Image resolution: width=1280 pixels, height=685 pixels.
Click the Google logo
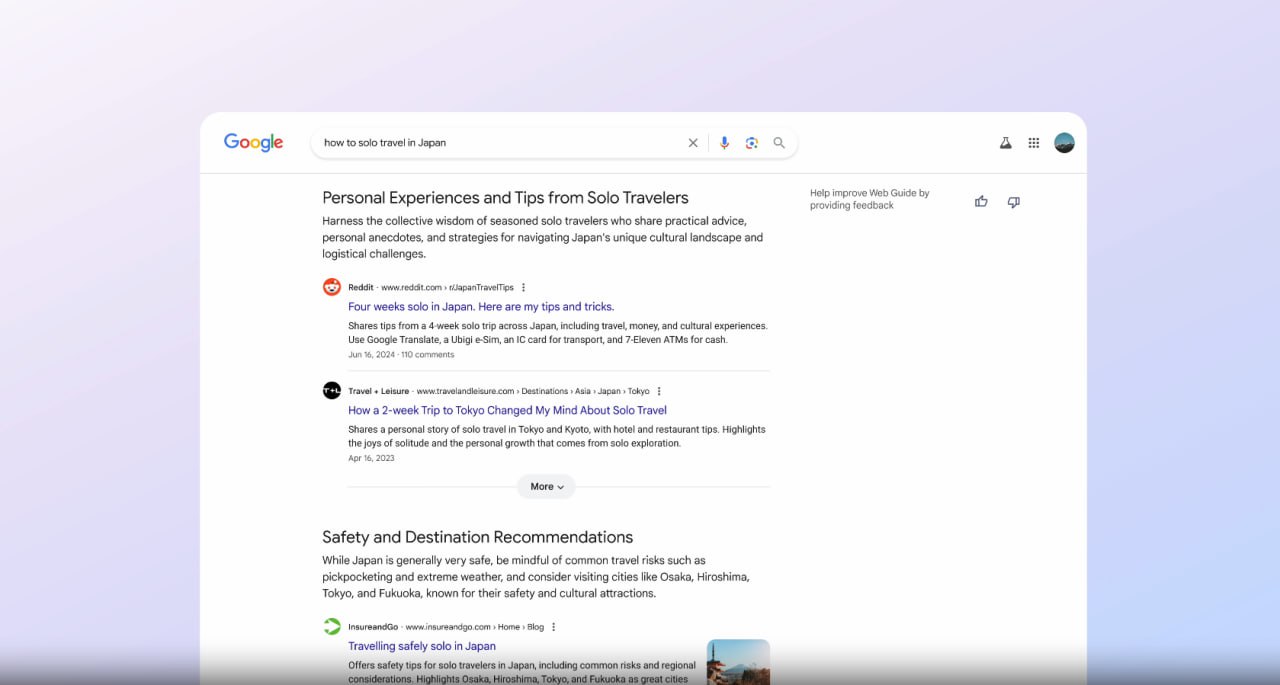pyautogui.click(x=253, y=143)
